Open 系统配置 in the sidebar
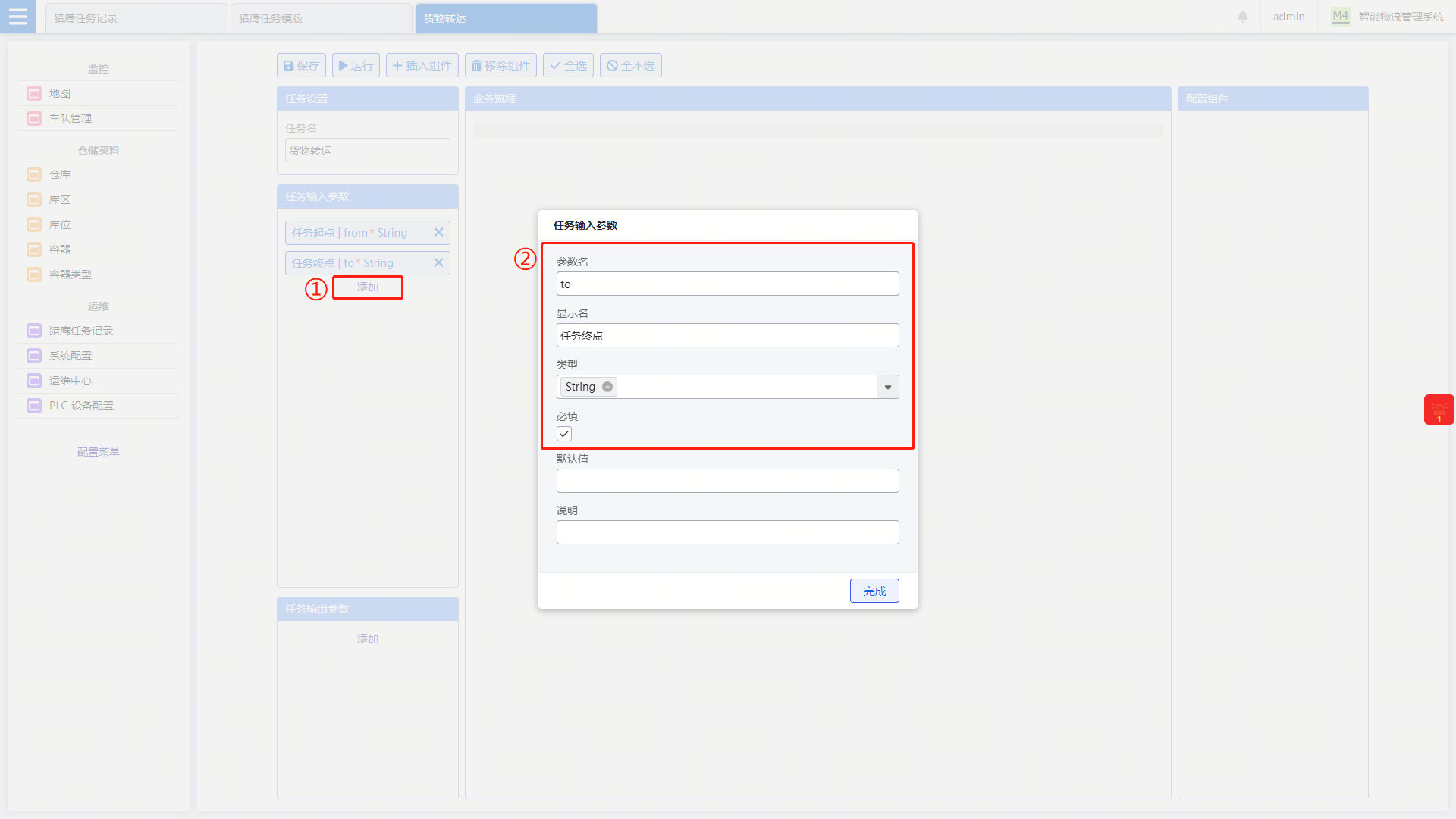This screenshot has width=1456, height=819. pos(99,356)
